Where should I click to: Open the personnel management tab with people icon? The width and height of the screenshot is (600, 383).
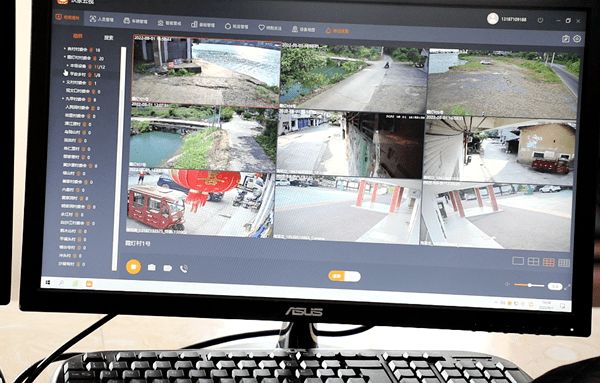[102, 19]
